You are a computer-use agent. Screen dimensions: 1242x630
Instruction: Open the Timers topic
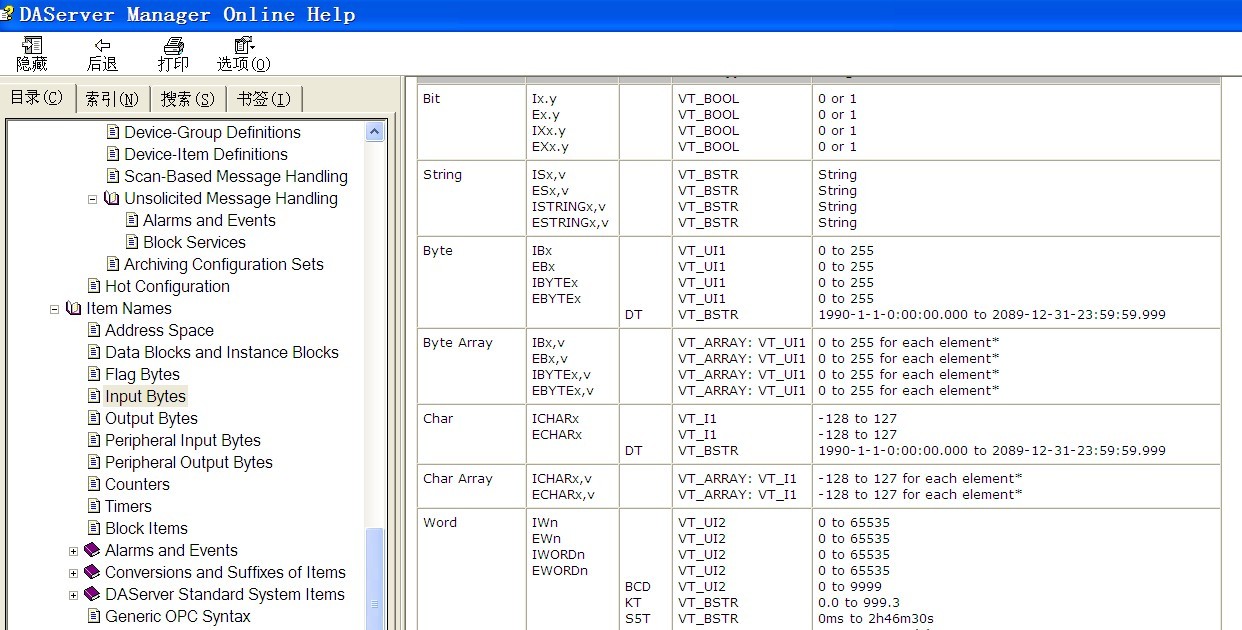128,506
